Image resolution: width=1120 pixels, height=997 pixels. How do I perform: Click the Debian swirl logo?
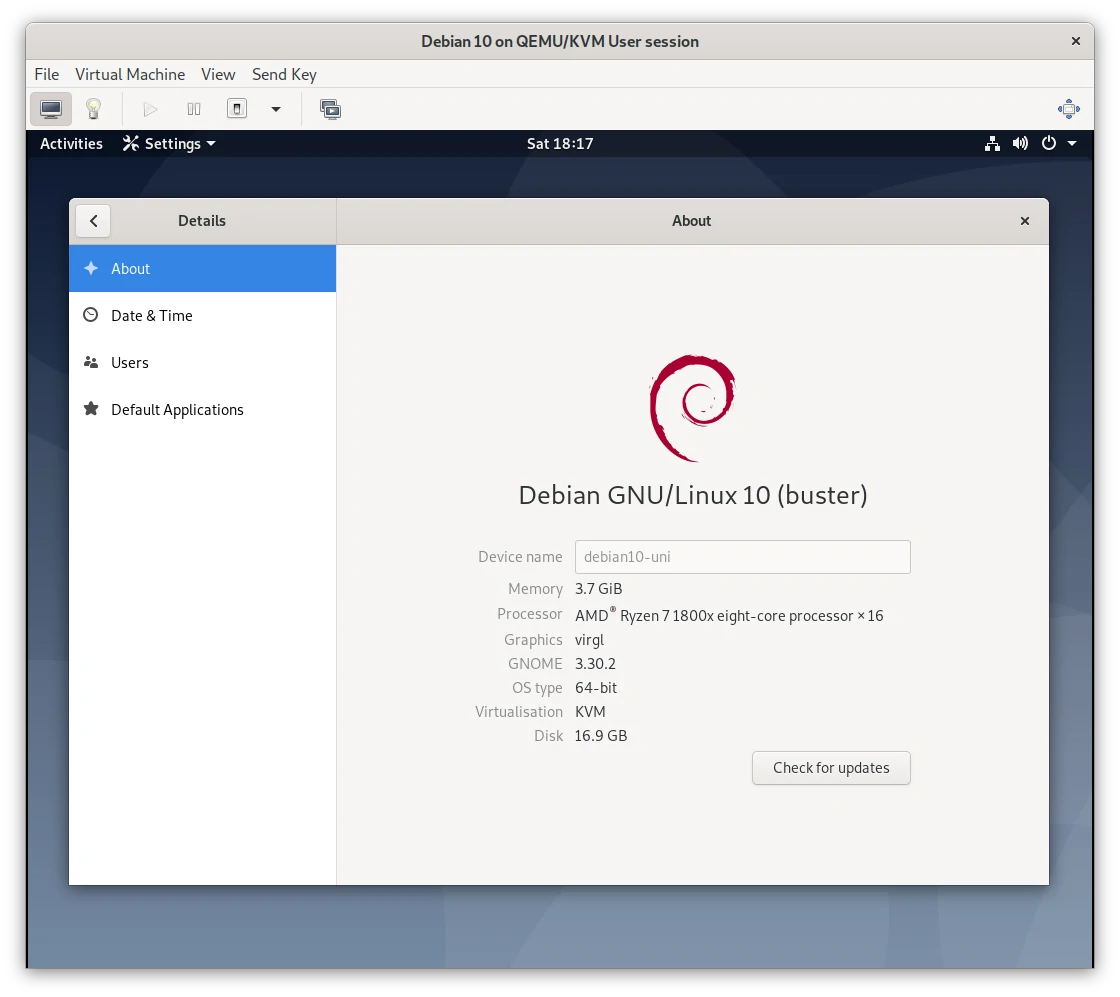(x=692, y=408)
